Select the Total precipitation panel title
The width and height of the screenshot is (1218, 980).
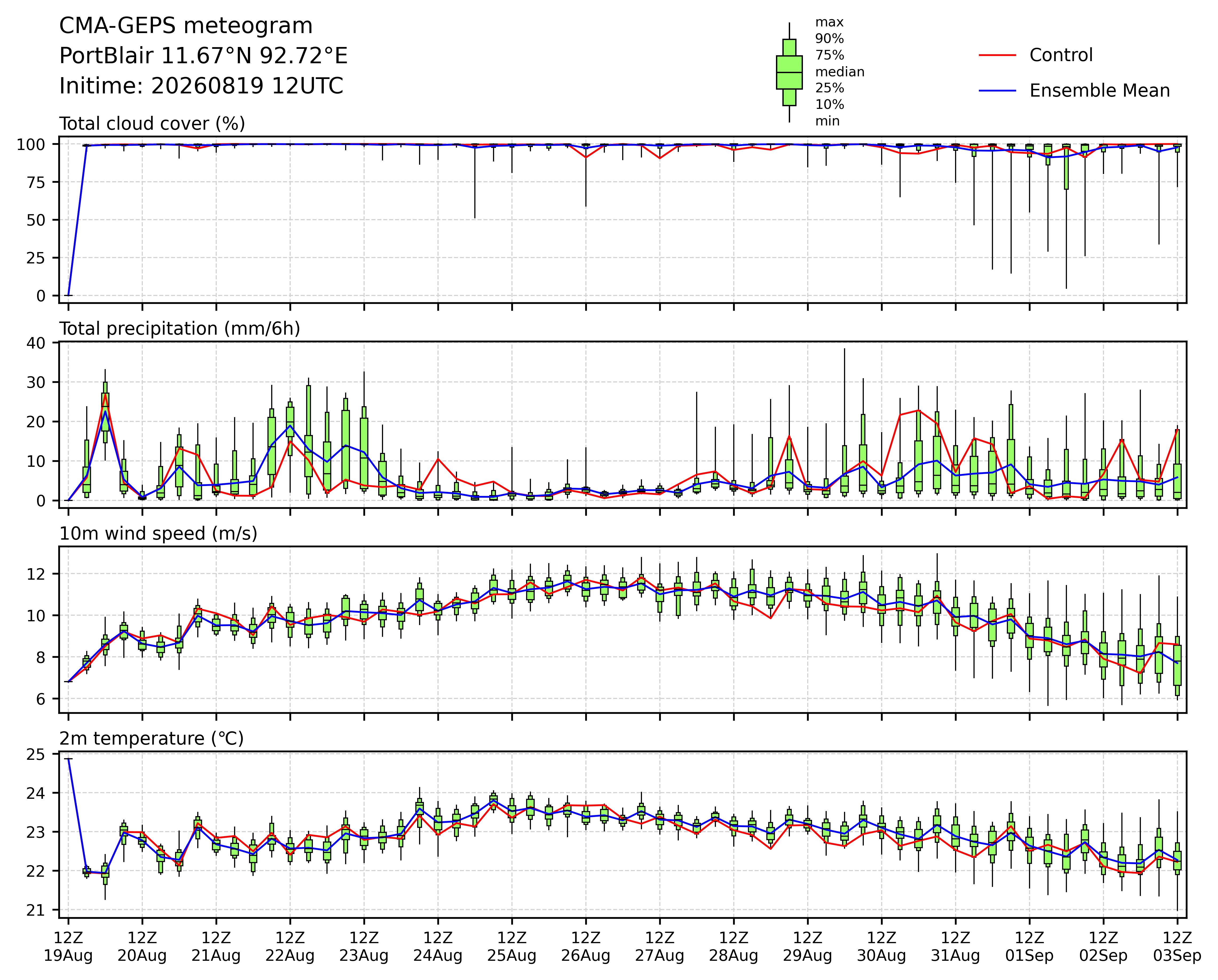[x=180, y=329]
